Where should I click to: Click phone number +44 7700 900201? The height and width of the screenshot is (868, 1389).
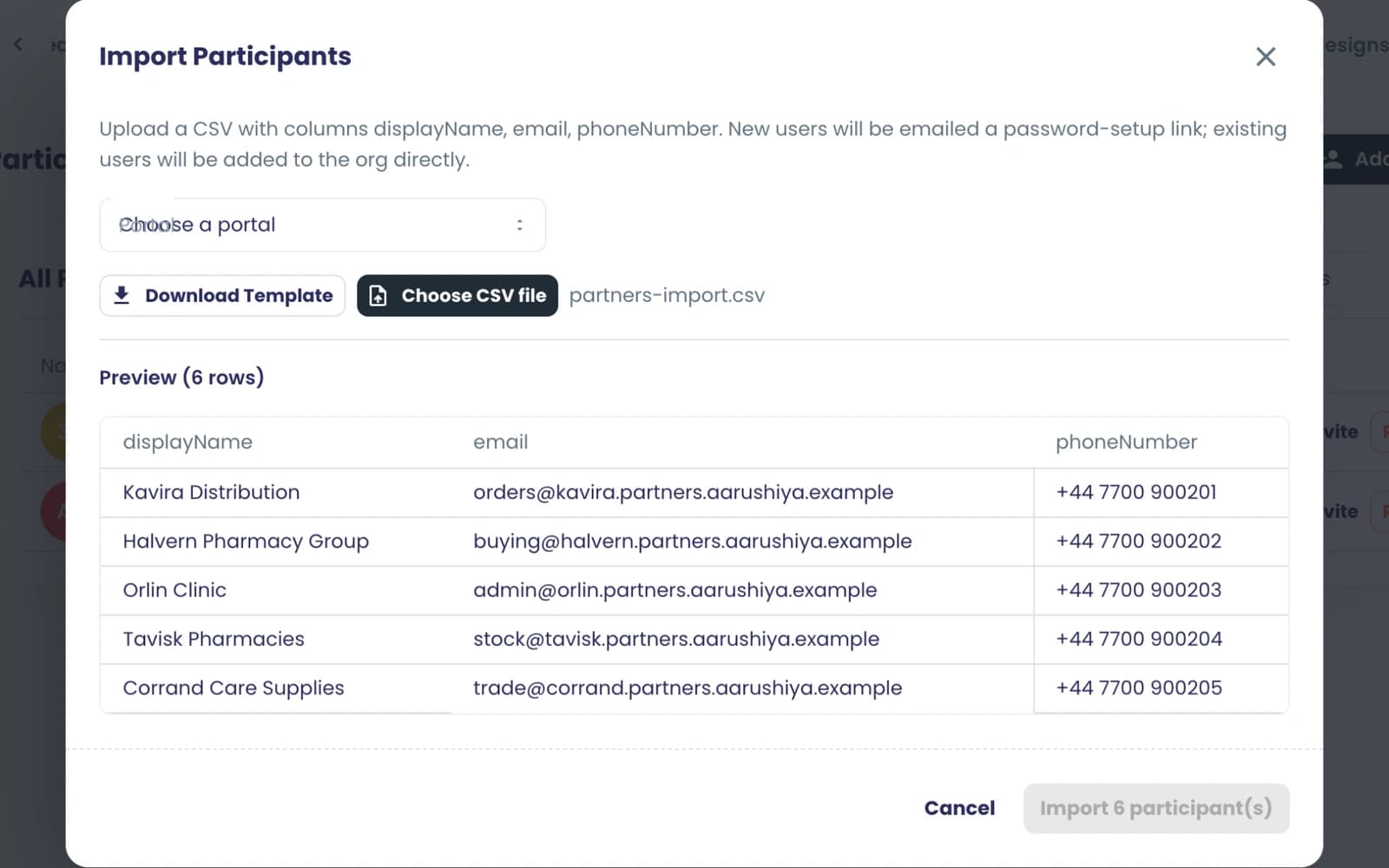coord(1136,492)
